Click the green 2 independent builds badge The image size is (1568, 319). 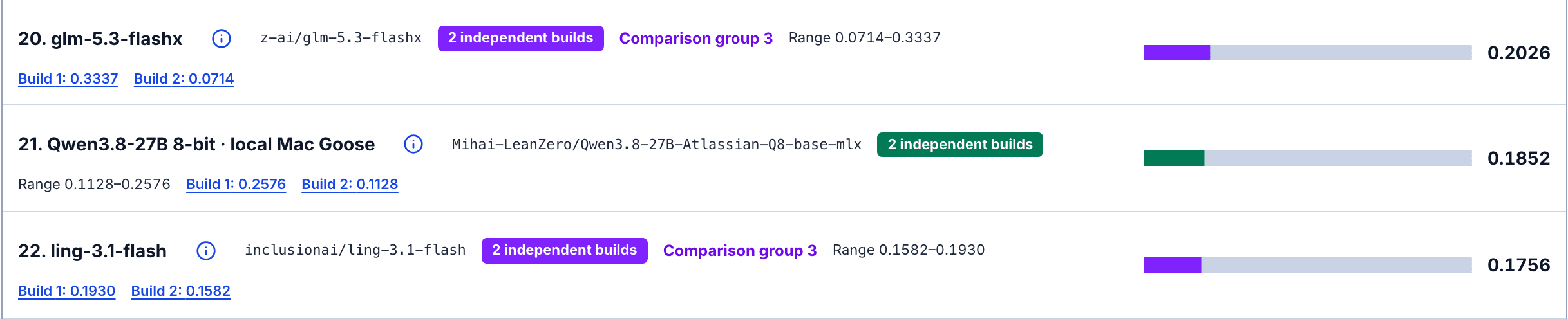[x=960, y=145]
